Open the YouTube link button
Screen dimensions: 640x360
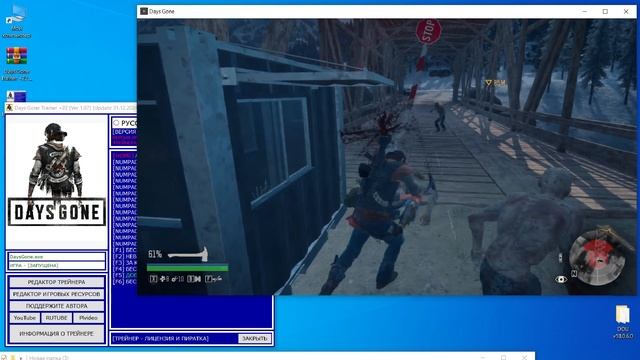[x=24, y=318]
